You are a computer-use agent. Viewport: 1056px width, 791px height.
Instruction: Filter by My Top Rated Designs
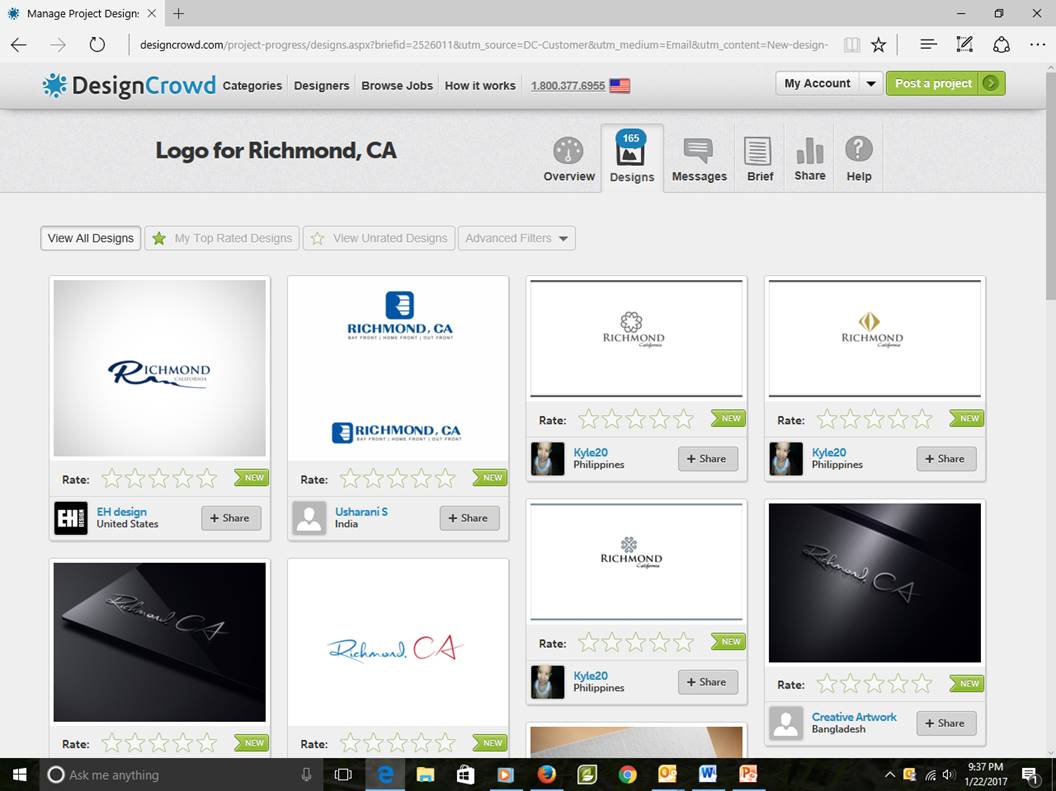pos(222,238)
